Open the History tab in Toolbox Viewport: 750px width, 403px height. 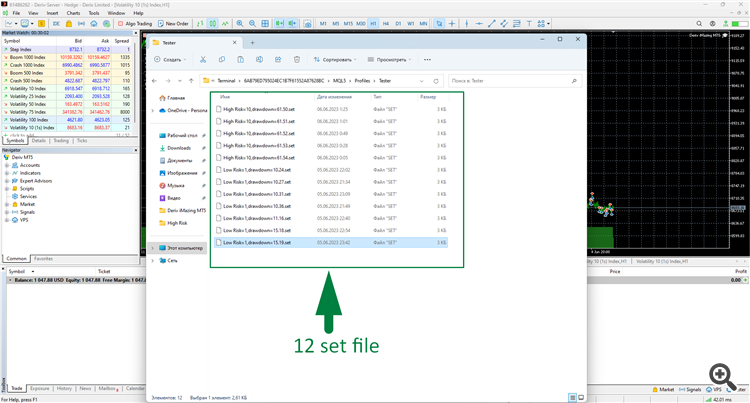click(x=64, y=388)
